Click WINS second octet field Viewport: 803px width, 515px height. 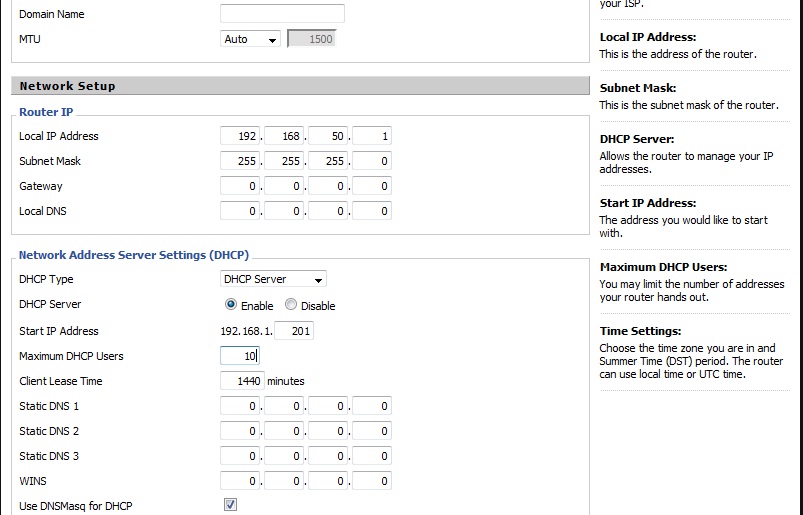click(284, 481)
